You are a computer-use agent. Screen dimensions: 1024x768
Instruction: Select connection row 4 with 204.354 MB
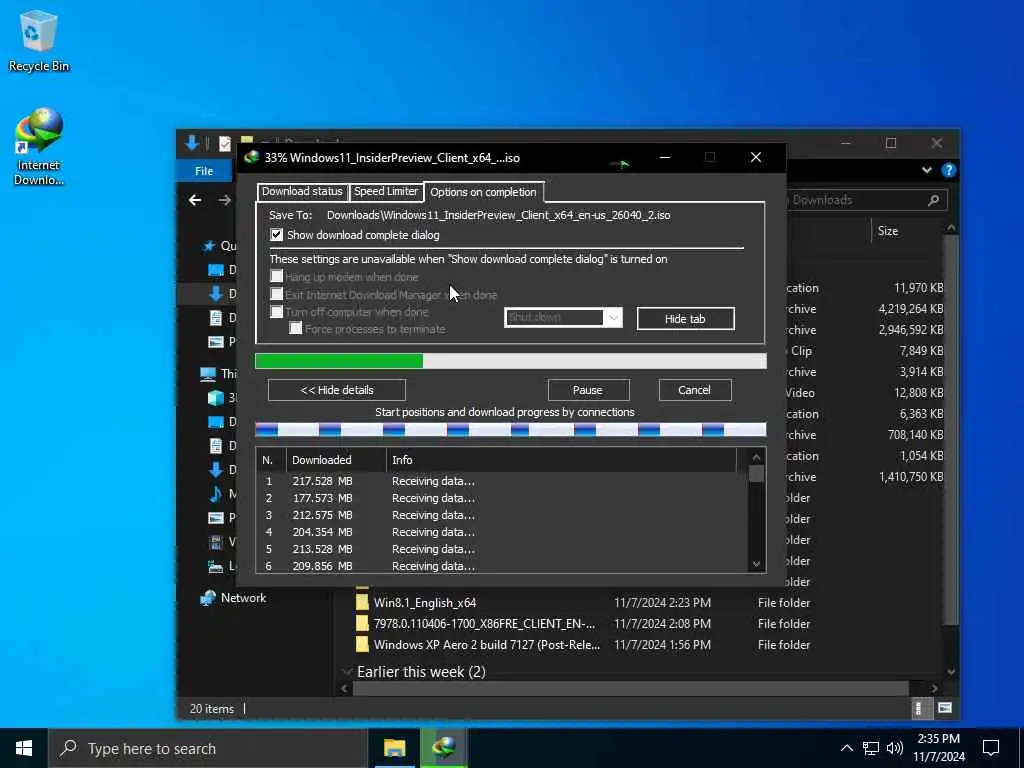(502, 532)
